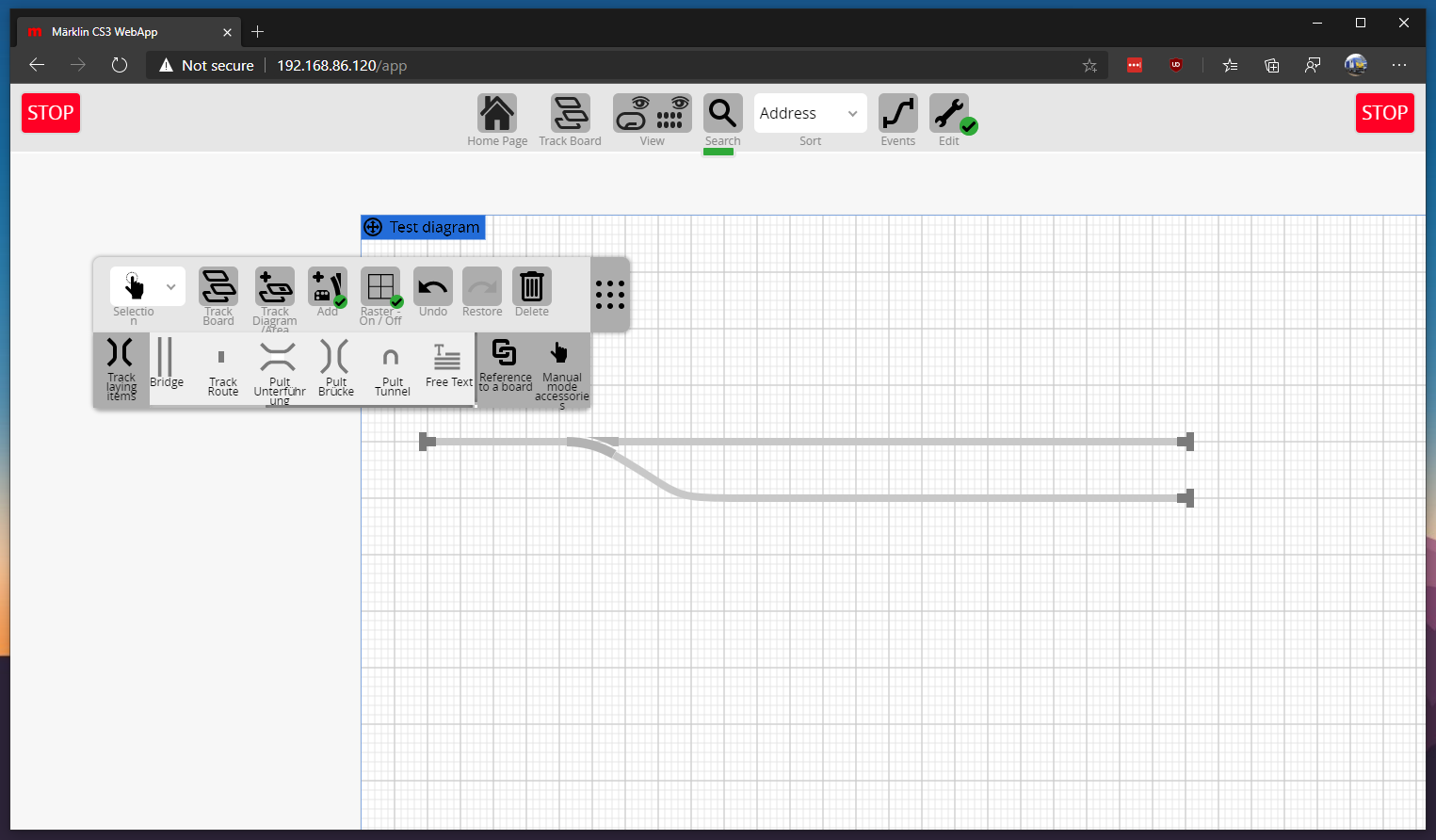This screenshot has width=1436, height=840.
Task: Pick the Pult Brücke element
Action: pyautogui.click(x=335, y=369)
